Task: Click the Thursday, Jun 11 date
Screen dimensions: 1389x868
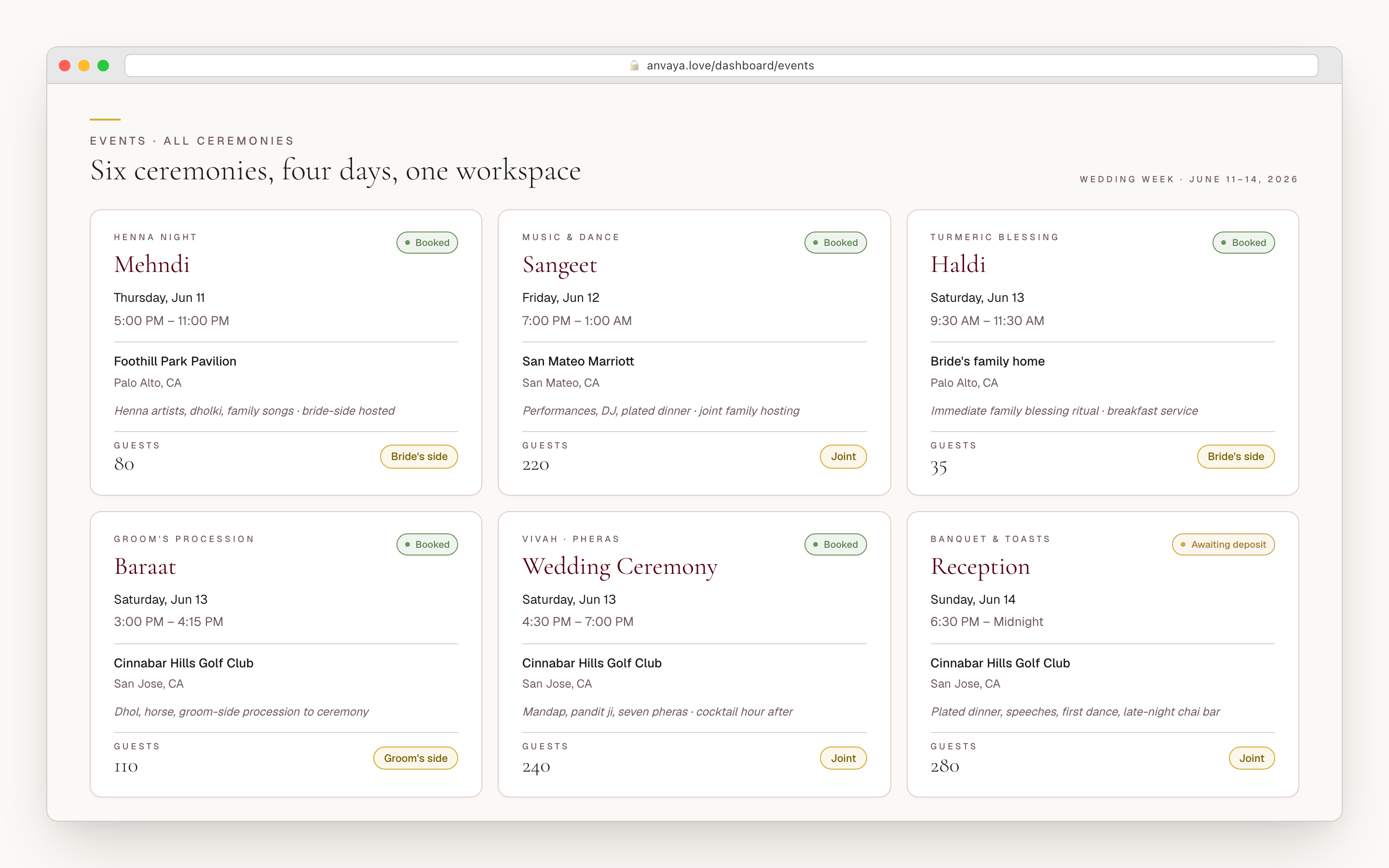Action: [160, 298]
